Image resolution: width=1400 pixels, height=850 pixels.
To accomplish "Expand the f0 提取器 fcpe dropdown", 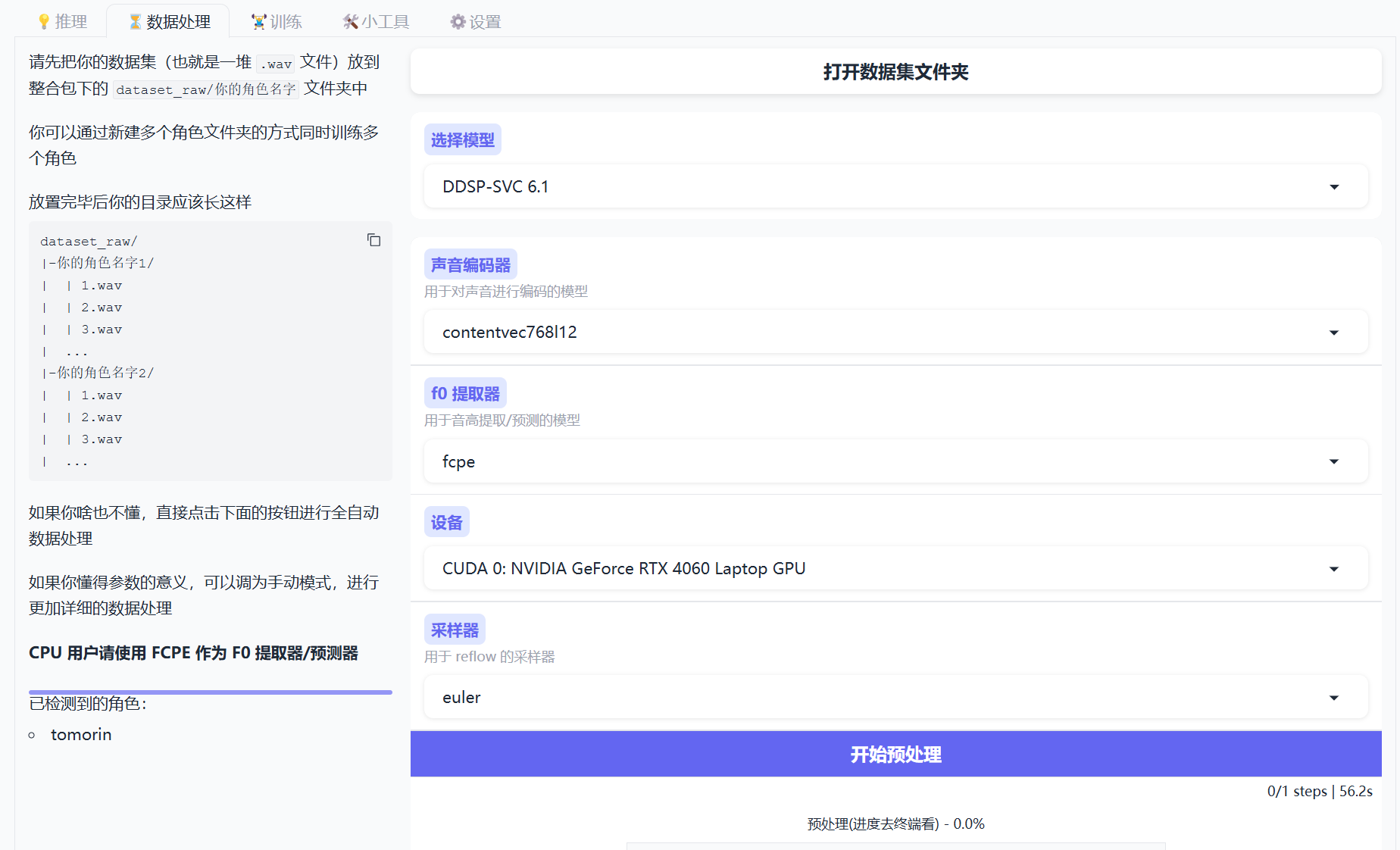I will tap(1334, 461).
